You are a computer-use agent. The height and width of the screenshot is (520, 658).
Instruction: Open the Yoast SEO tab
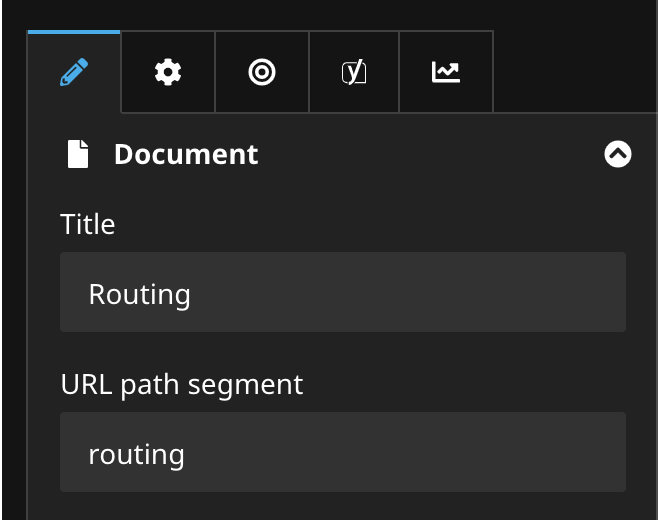(x=354, y=72)
